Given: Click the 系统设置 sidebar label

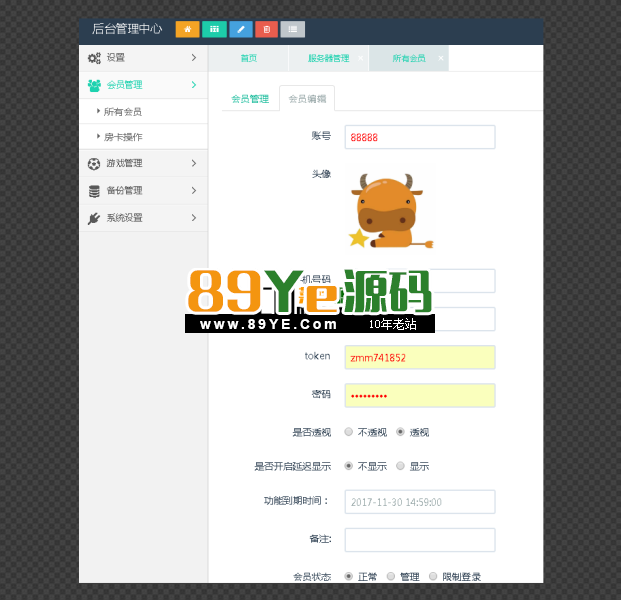Looking at the screenshot, I should [124, 218].
